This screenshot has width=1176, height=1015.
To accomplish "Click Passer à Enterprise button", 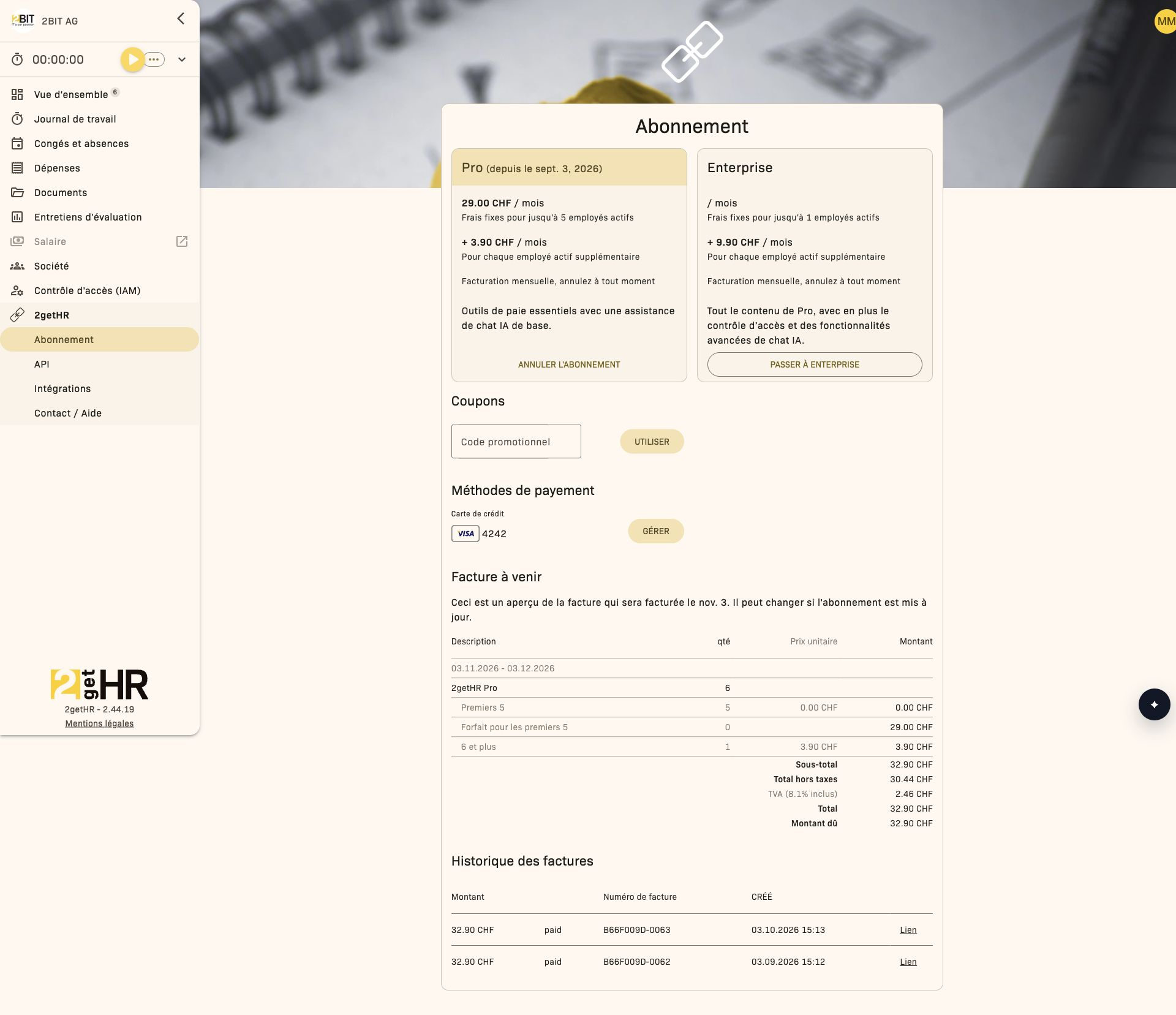I will (815, 364).
